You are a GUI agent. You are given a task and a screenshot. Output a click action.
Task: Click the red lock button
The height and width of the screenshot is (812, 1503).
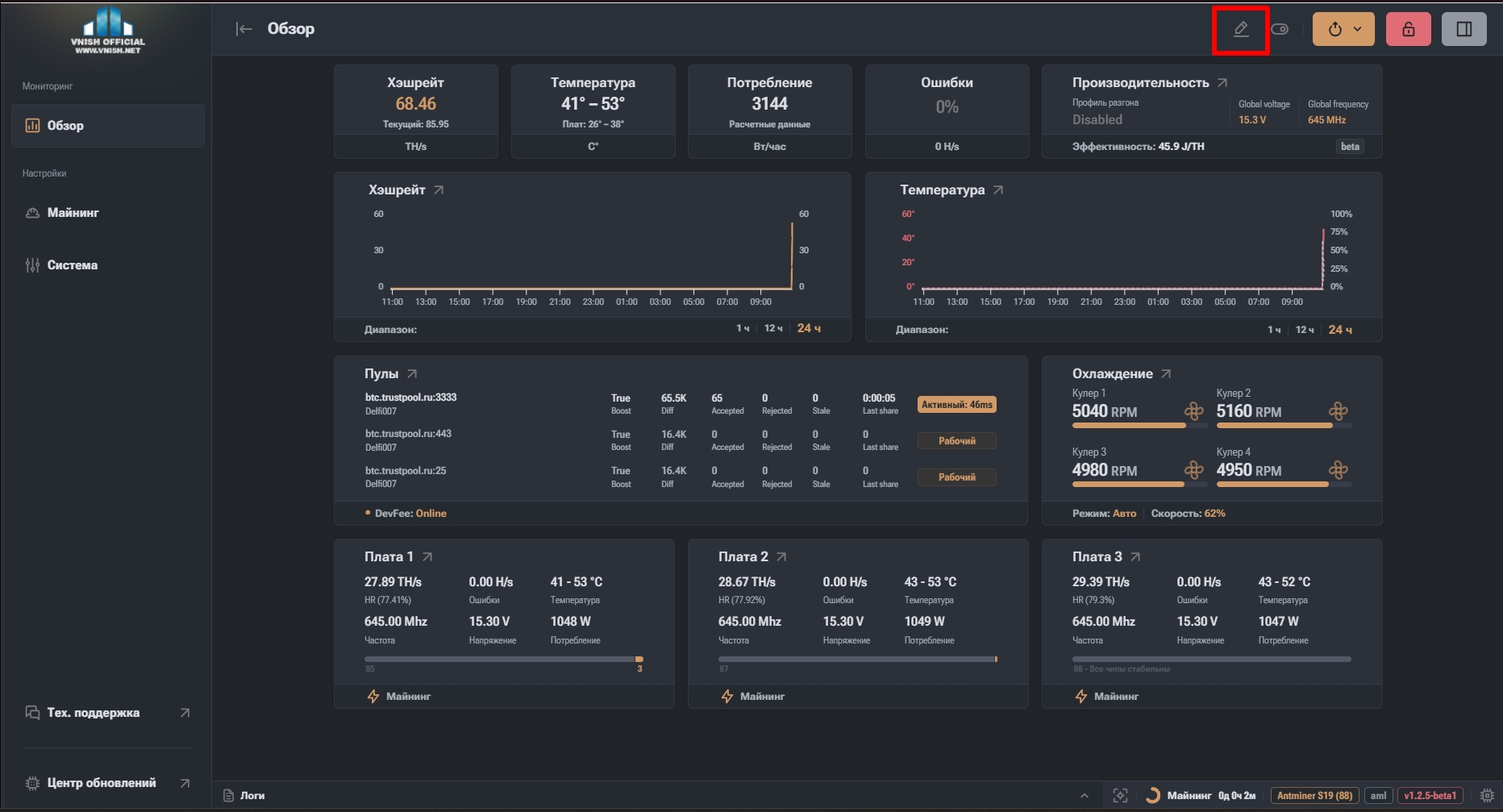(x=1408, y=29)
